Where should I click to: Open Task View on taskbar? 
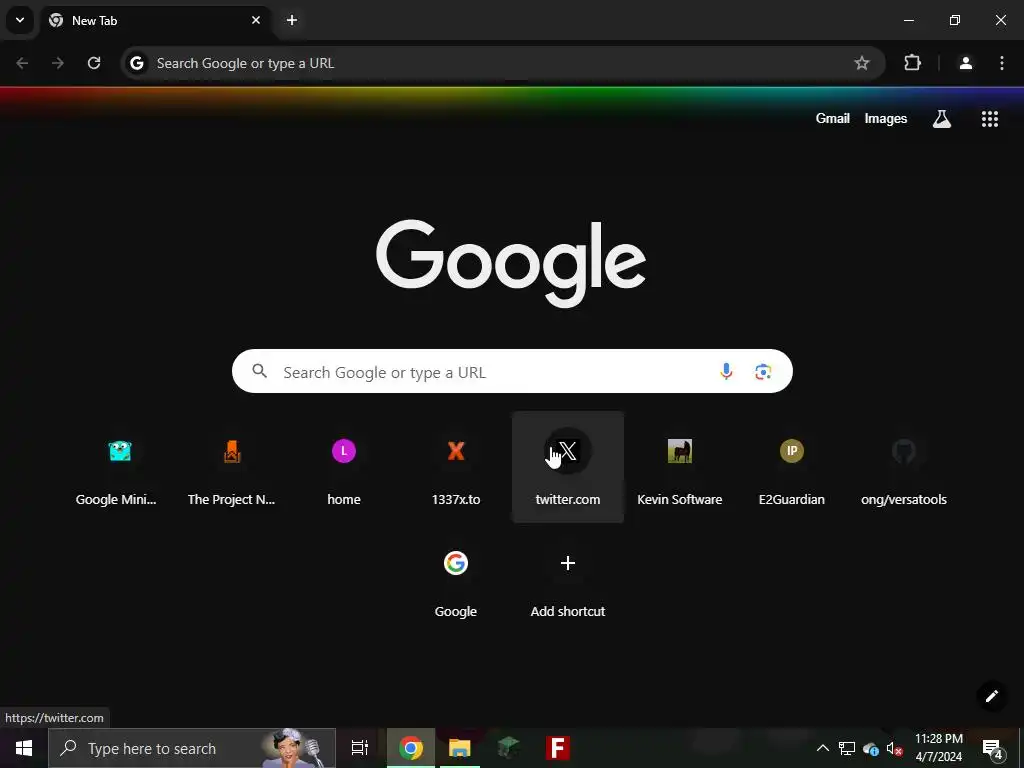point(360,748)
